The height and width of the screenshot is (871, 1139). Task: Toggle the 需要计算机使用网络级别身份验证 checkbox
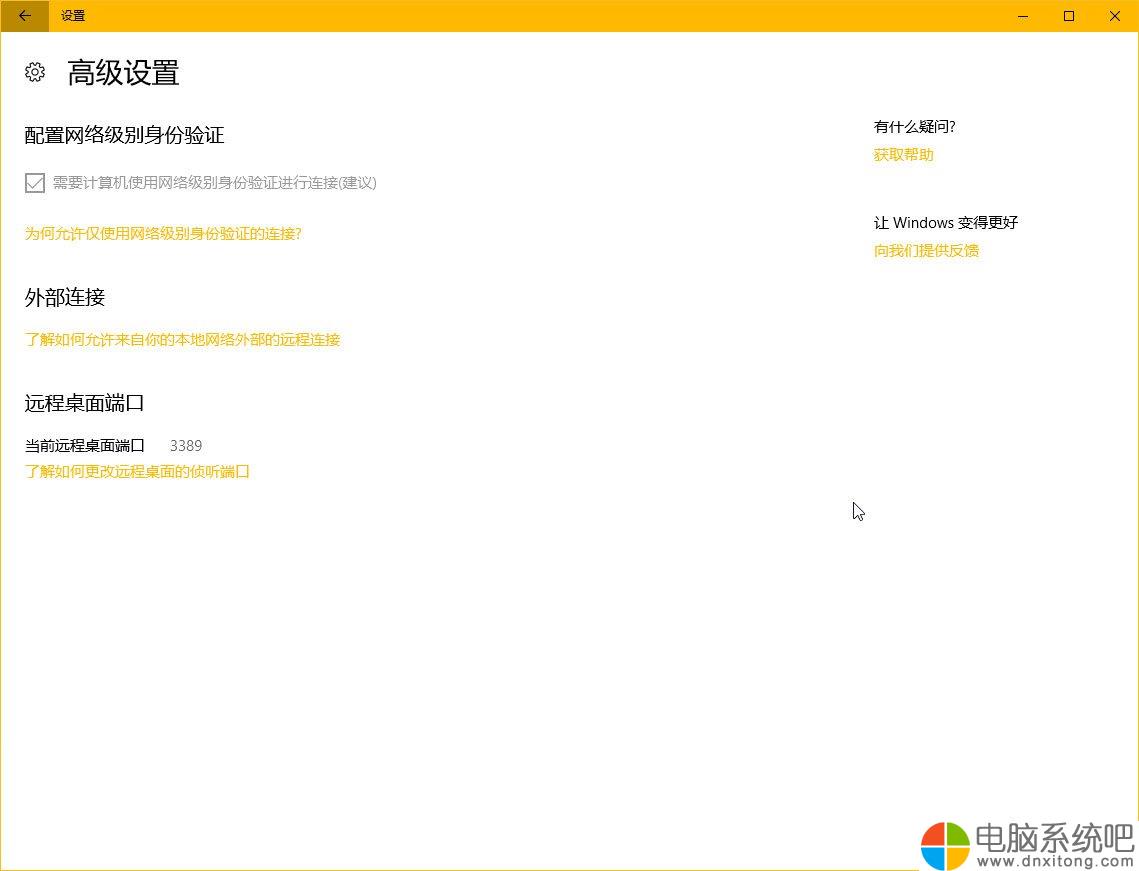(x=35, y=183)
